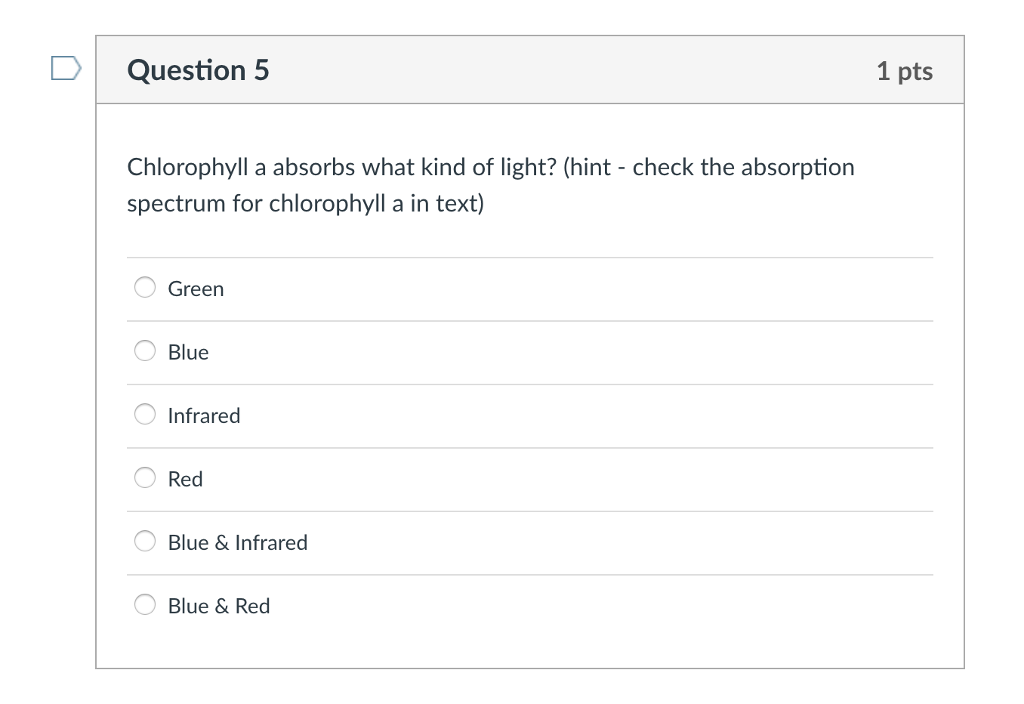Click the Infrared answer label

[x=203, y=416]
